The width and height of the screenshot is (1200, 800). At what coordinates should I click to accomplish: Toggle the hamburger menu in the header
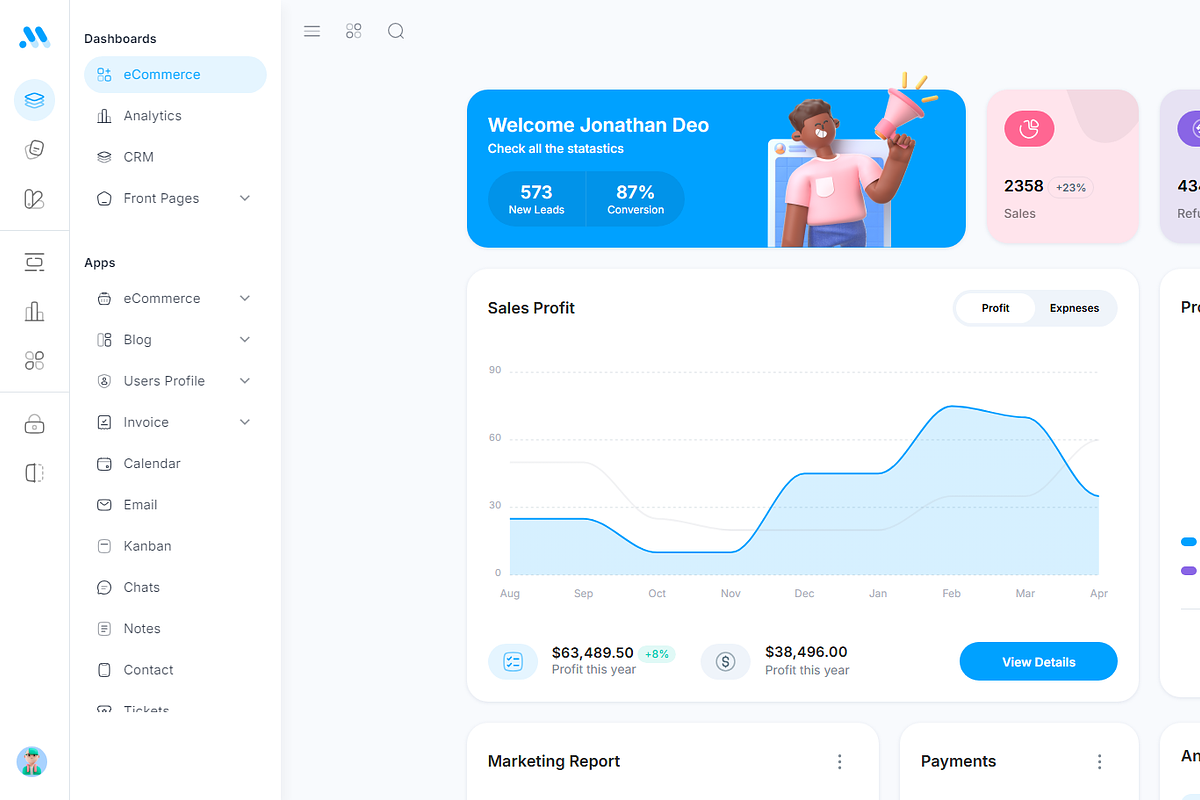[312, 31]
